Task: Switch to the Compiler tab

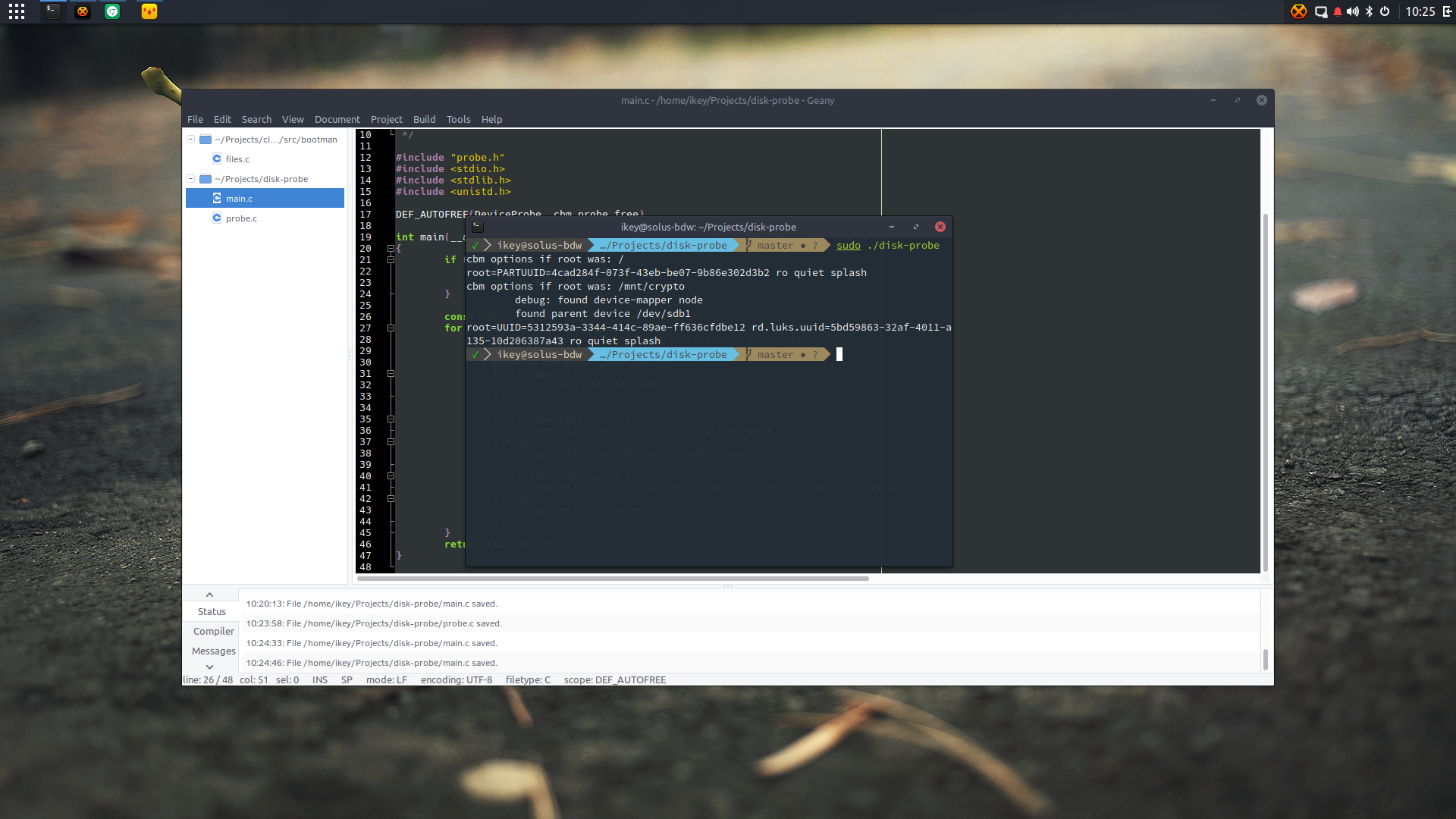Action: pos(213,631)
